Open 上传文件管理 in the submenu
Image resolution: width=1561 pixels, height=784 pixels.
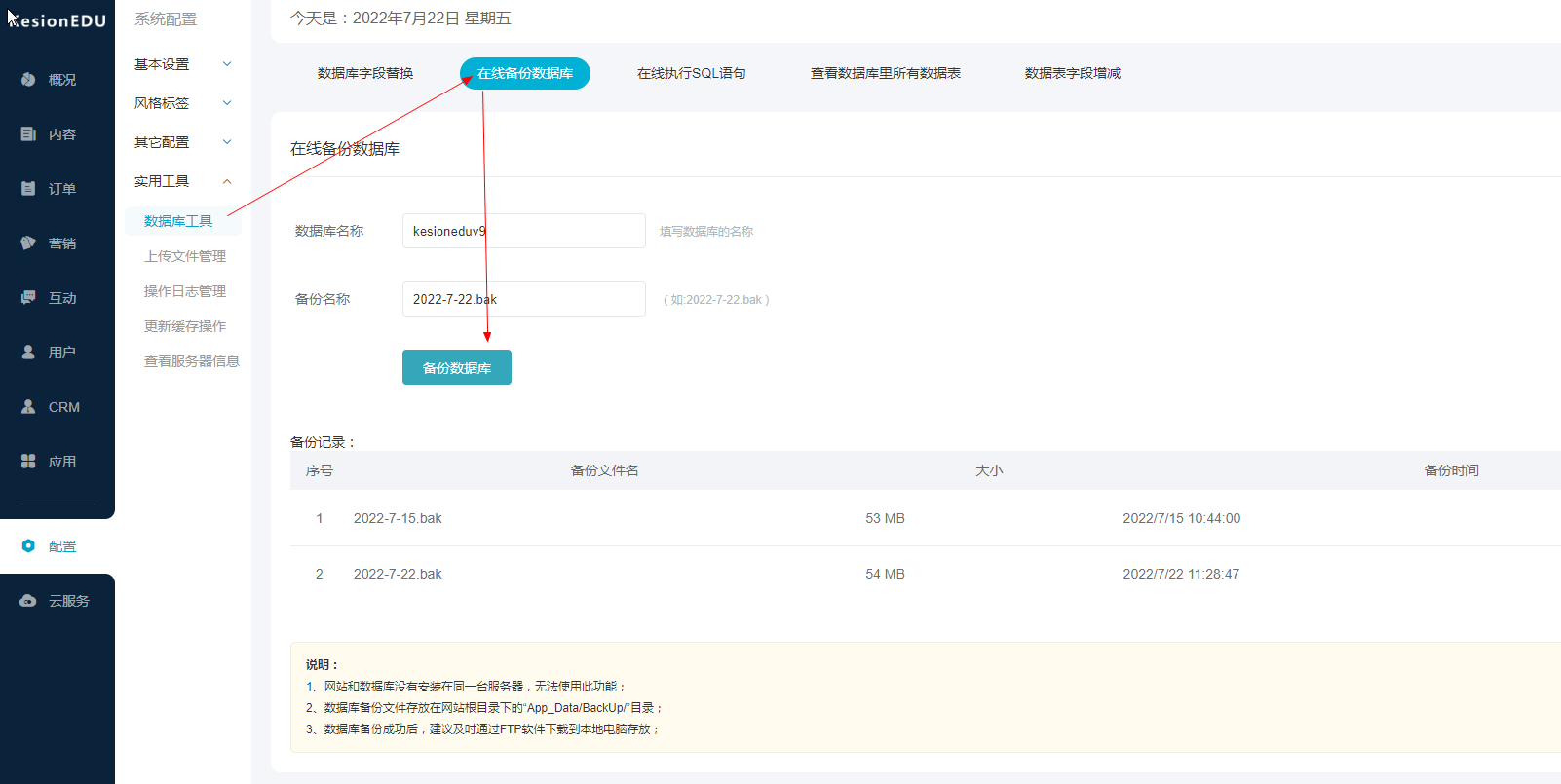pos(185,256)
